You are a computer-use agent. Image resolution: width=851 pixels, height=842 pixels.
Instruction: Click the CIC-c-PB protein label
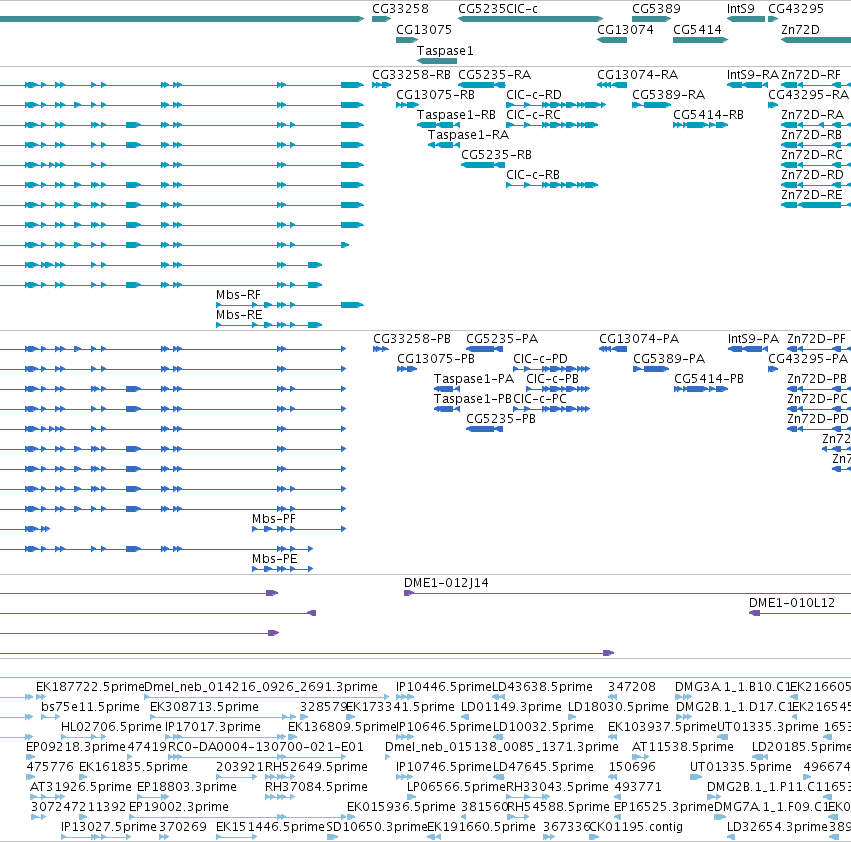tap(552, 379)
